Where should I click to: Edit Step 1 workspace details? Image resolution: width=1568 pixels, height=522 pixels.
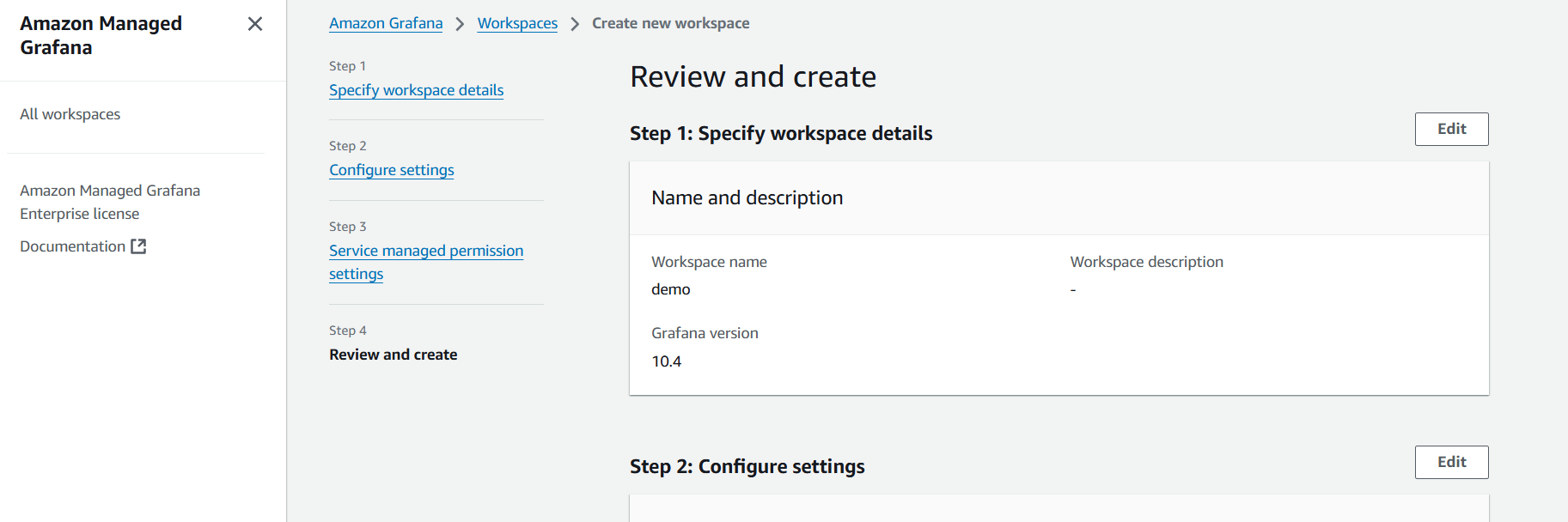pos(1451,129)
